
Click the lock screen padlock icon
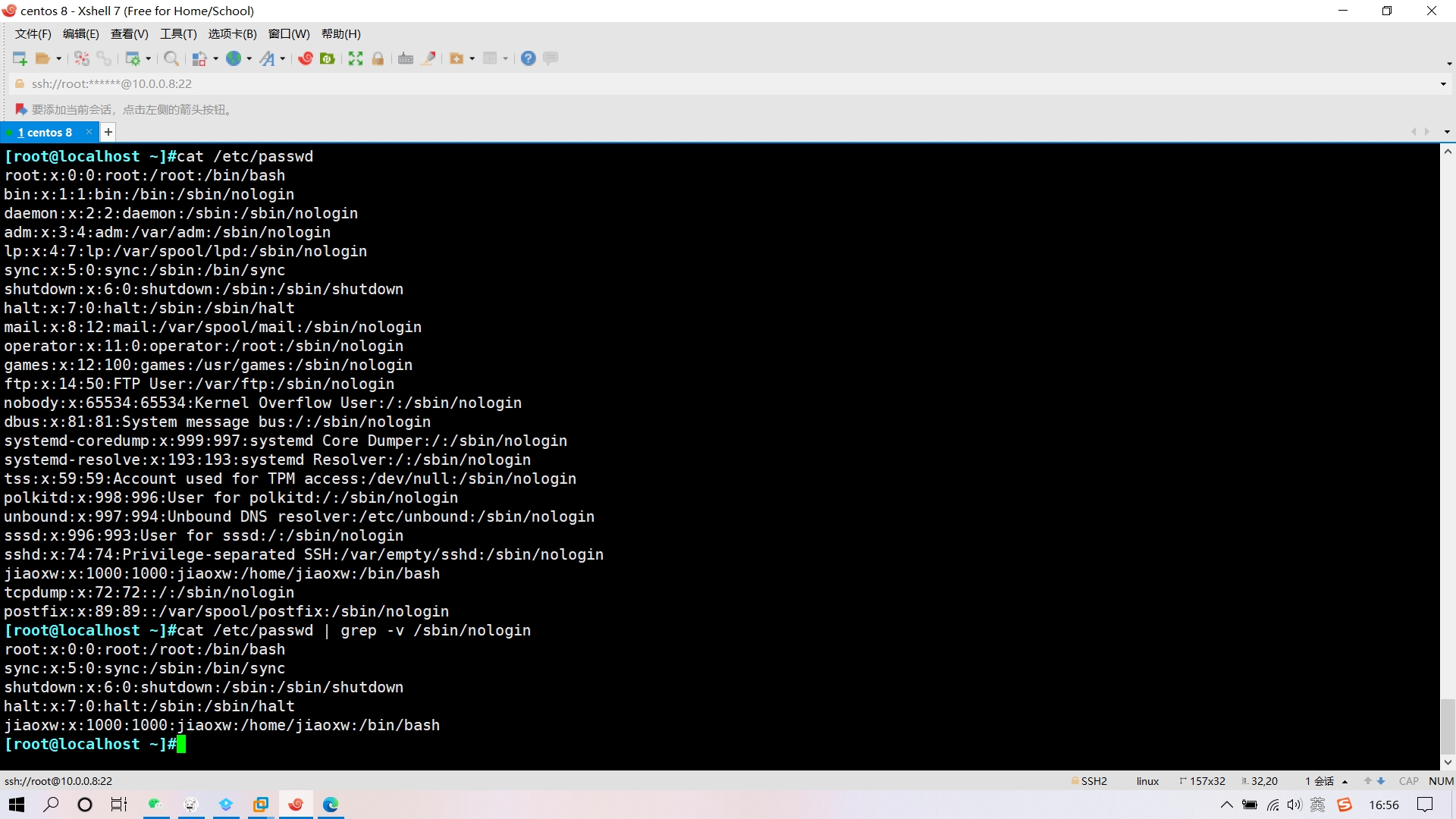point(378,58)
